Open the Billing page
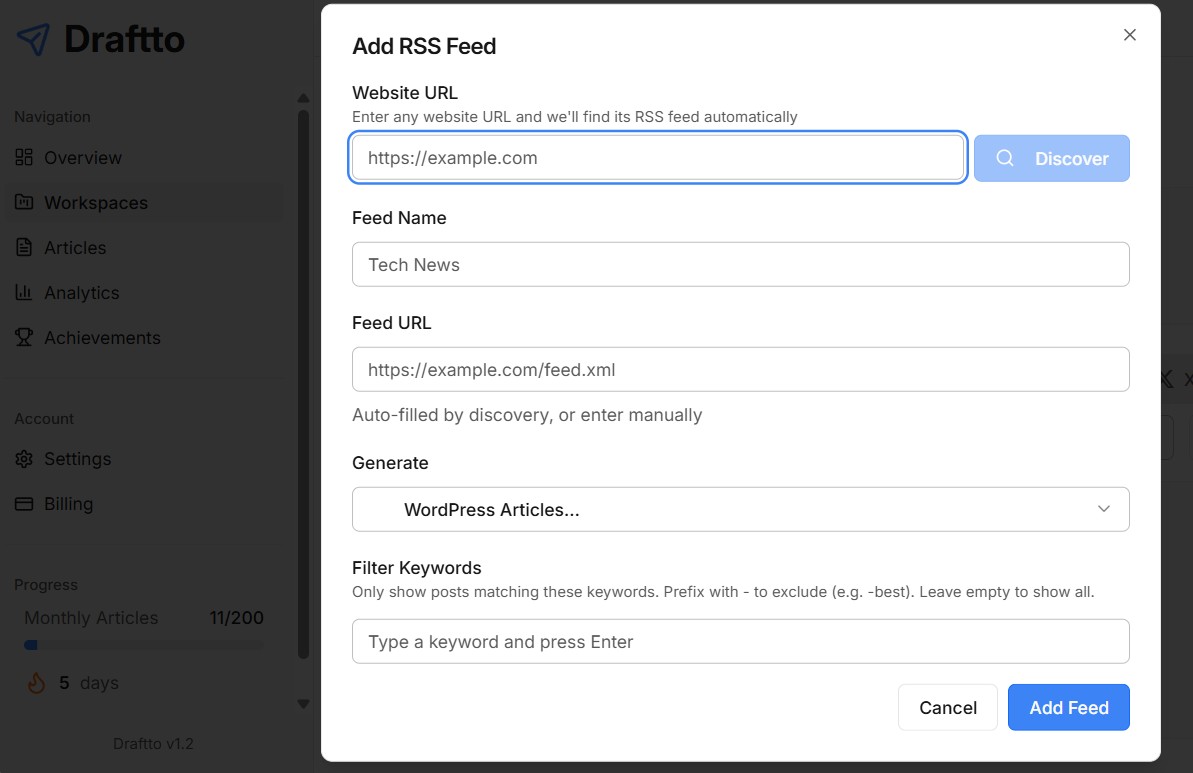This screenshot has width=1193, height=773. 145,504
